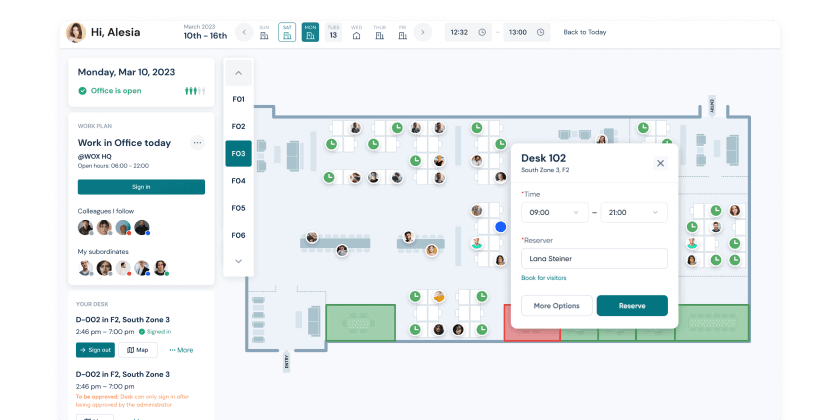The image size is (840, 420).
Task: Click the Reserver name input field
Action: tap(594, 258)
